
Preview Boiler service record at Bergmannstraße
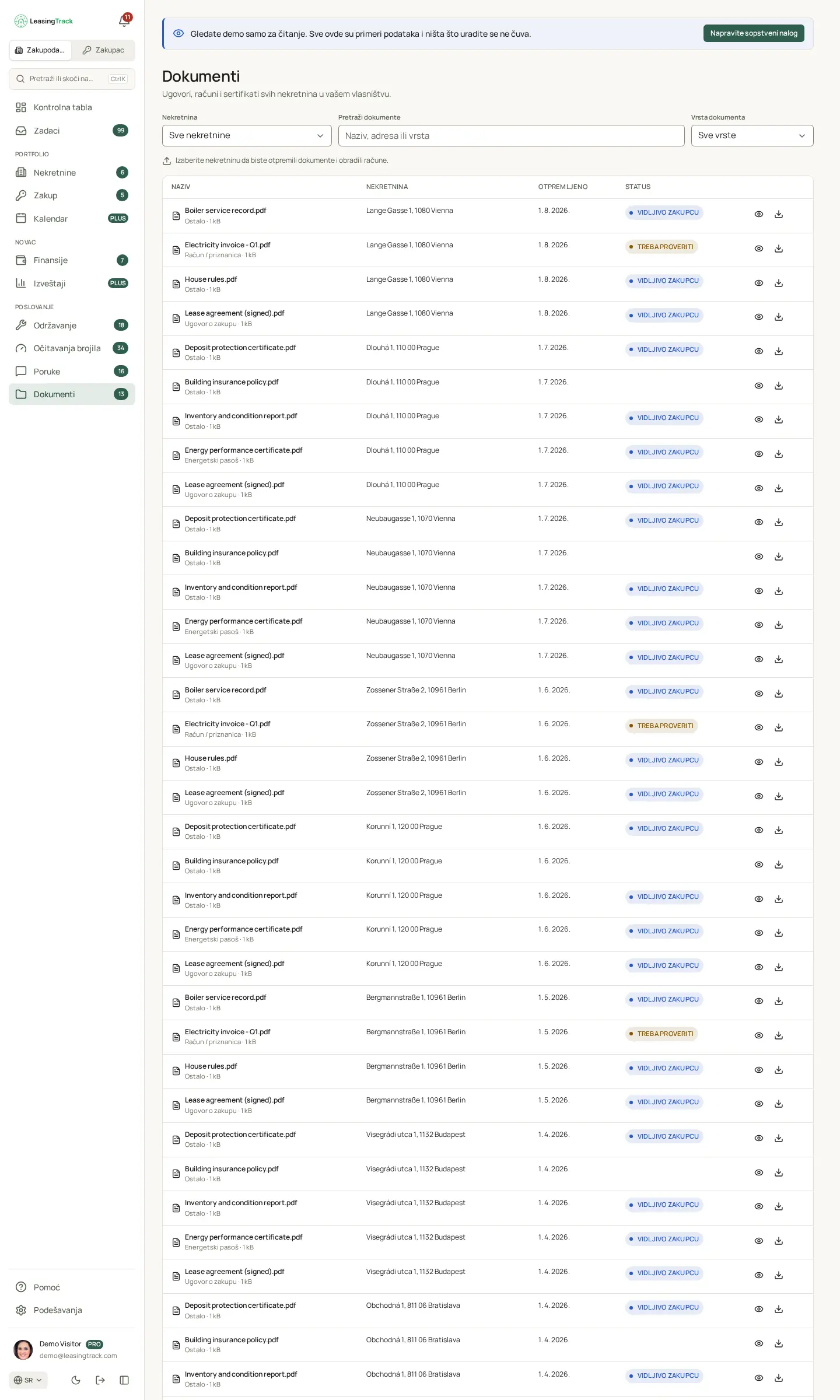(x=758, y=1001)
